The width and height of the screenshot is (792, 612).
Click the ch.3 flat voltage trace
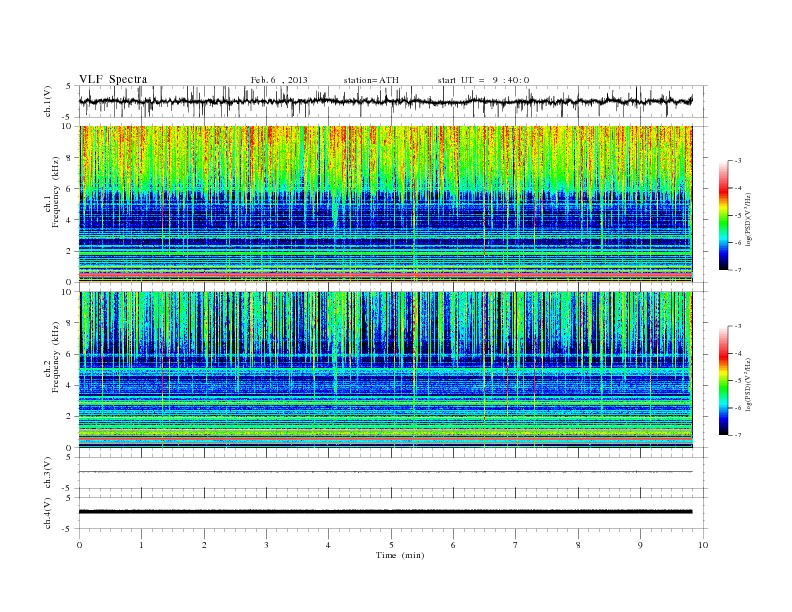point(385,472)
